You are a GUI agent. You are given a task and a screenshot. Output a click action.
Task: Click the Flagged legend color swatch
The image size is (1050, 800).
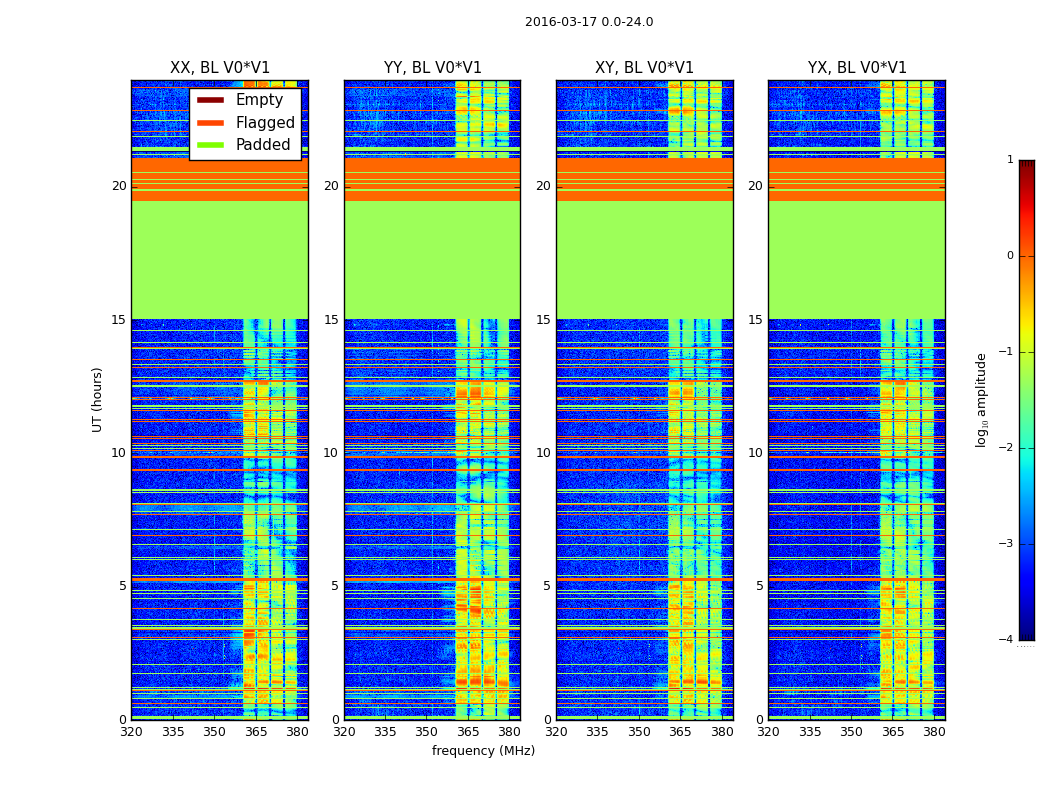(x=210, y=123)
